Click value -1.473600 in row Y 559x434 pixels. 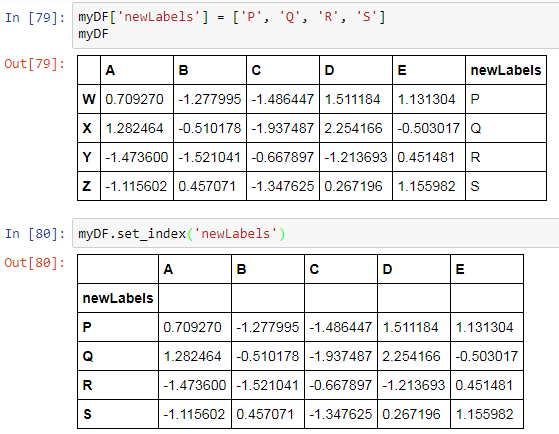click(137, 157)
